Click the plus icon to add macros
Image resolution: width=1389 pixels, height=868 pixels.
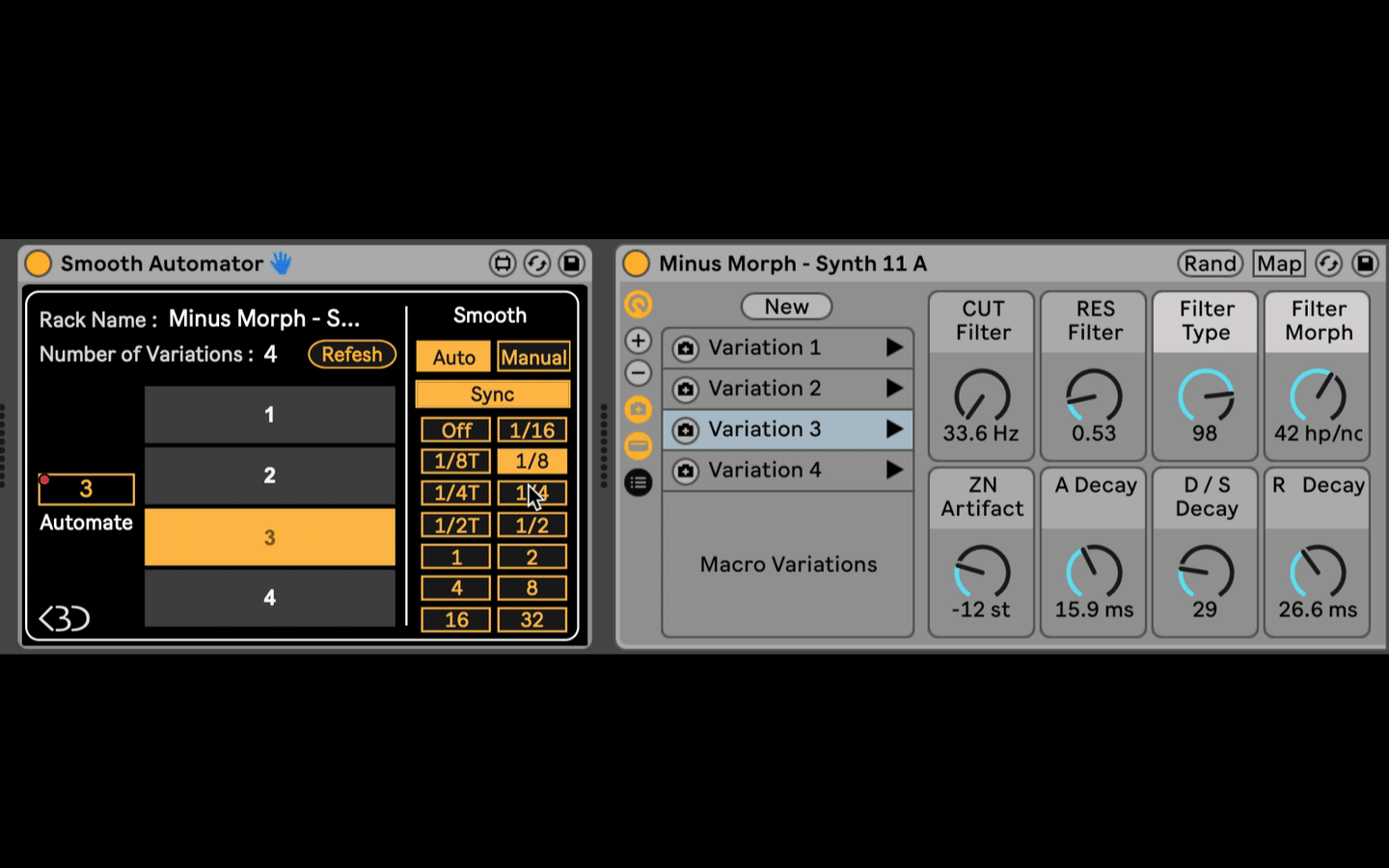pyautogui.click(x=638, y=340)
